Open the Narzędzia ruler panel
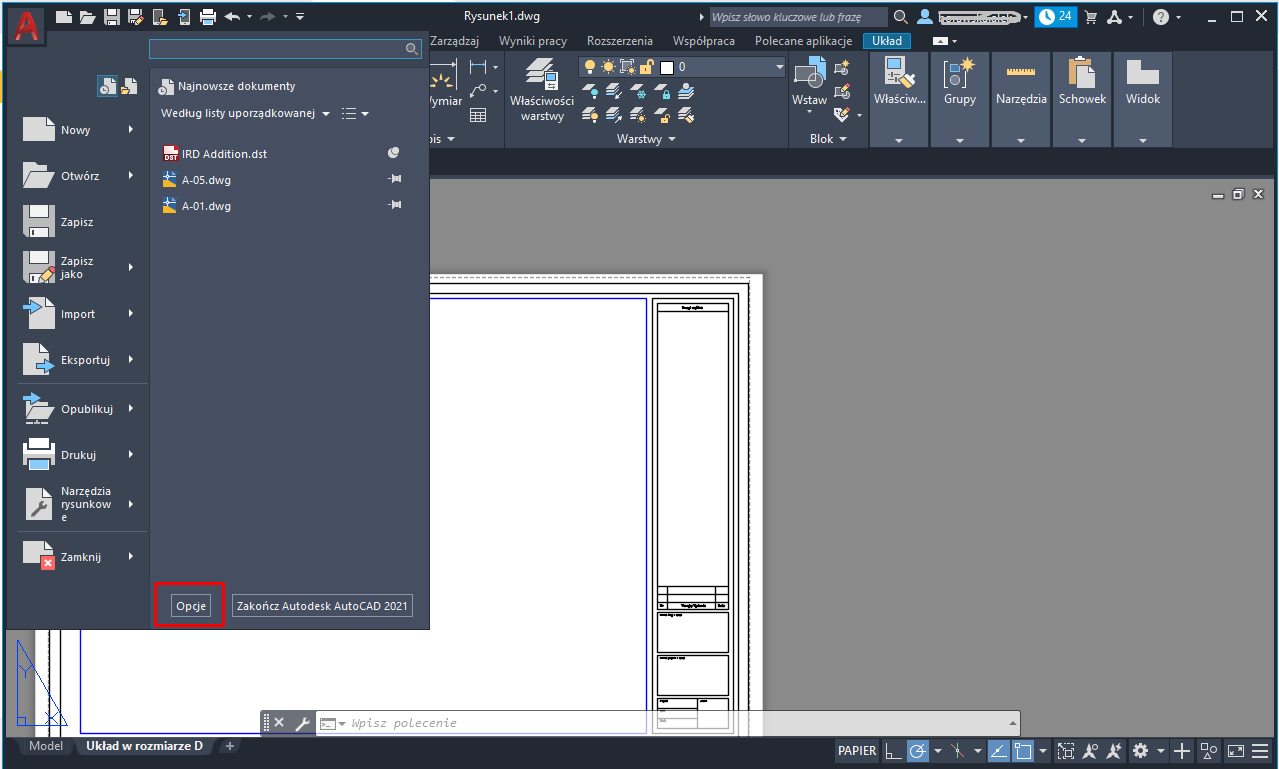The height and width of the screenshot is (769, 1279). pyautogui.click(x=1021, y=100)
